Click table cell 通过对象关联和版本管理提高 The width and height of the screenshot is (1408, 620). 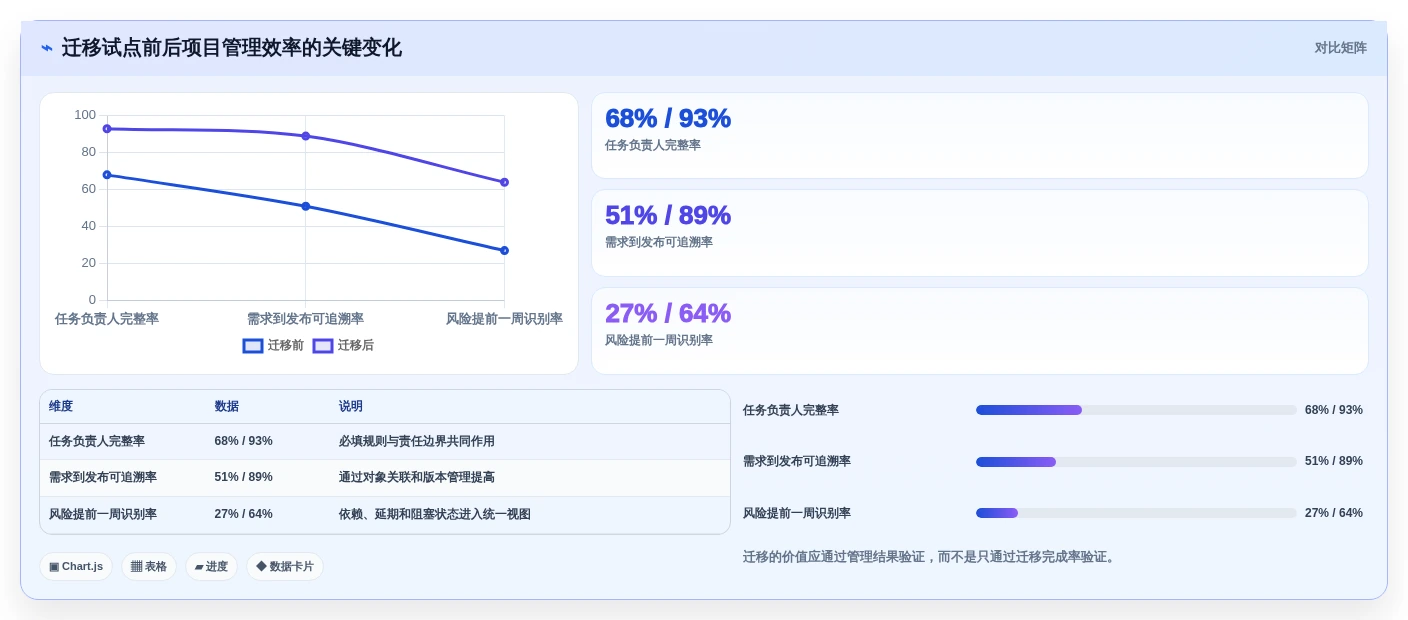coord(417,478)
